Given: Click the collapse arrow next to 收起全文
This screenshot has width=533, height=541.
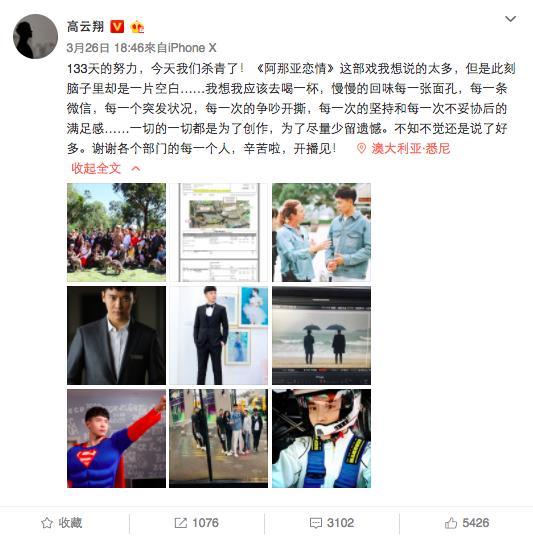Looking at the screenshot, I should (136, 168).
